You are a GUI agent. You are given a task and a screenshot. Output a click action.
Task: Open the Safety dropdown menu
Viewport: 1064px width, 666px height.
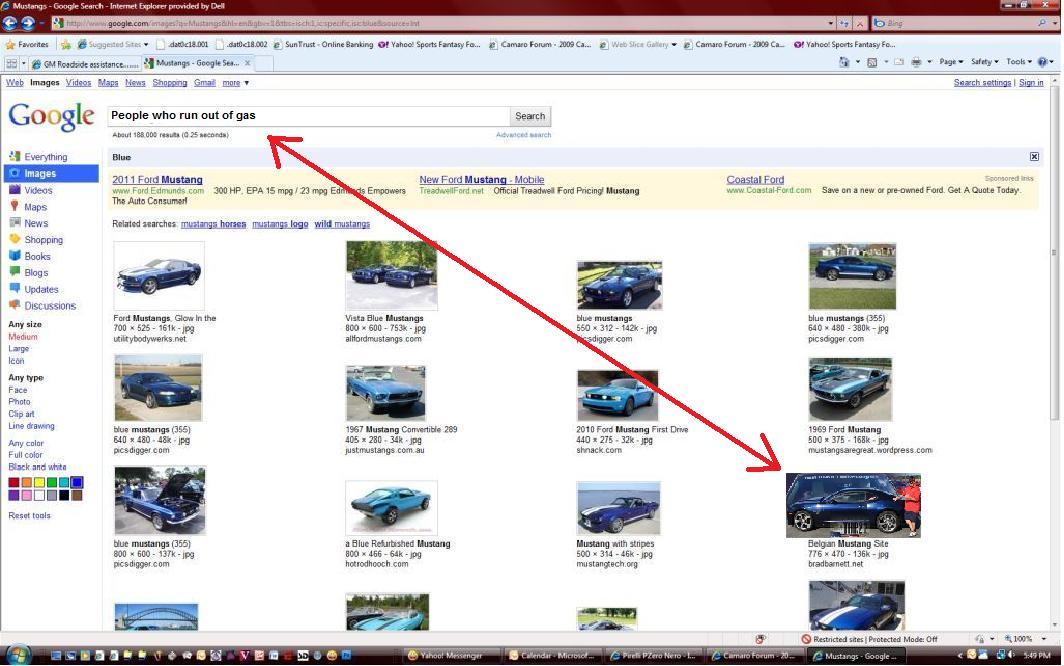(984, 62)
